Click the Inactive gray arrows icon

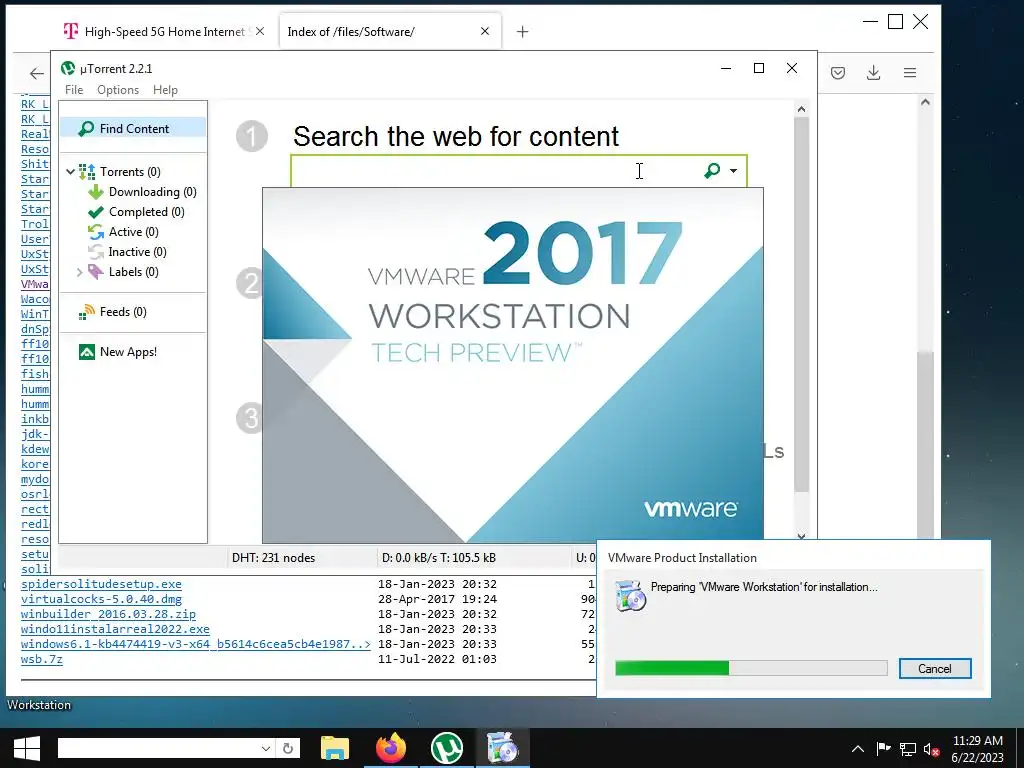96,252
